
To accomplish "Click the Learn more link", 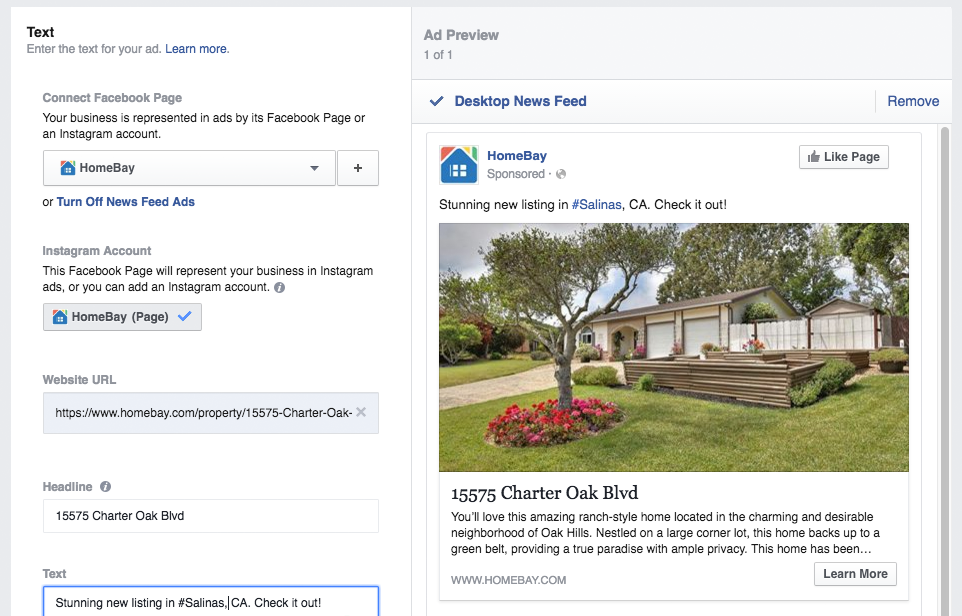I will [x=197, y=49].
